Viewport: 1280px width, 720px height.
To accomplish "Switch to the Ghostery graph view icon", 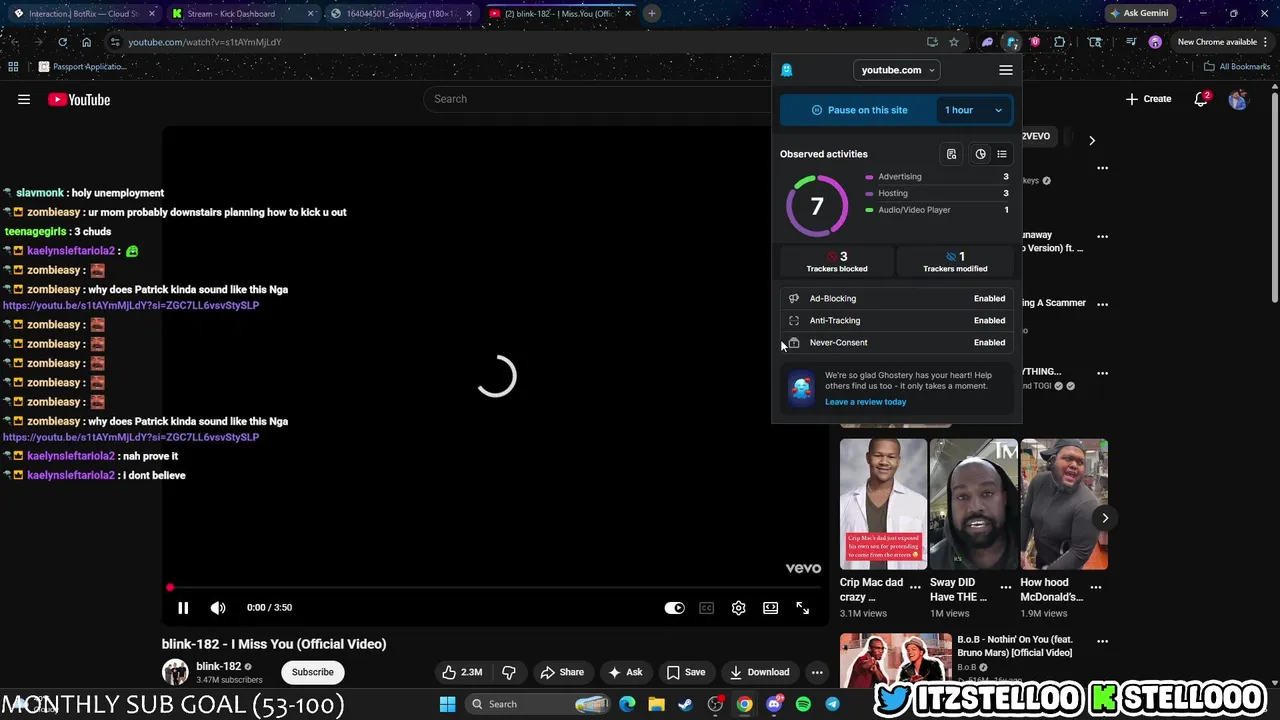I will point(980,154).
